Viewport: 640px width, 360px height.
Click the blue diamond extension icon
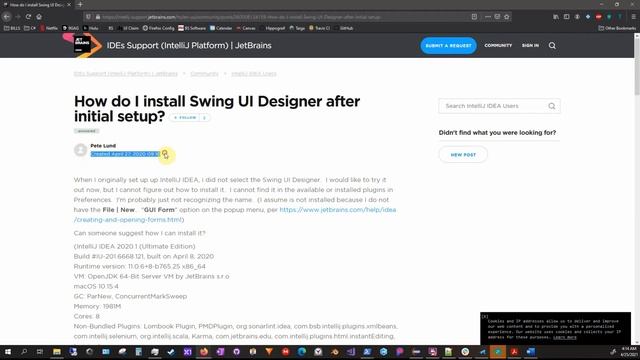(x=588, y=17)
